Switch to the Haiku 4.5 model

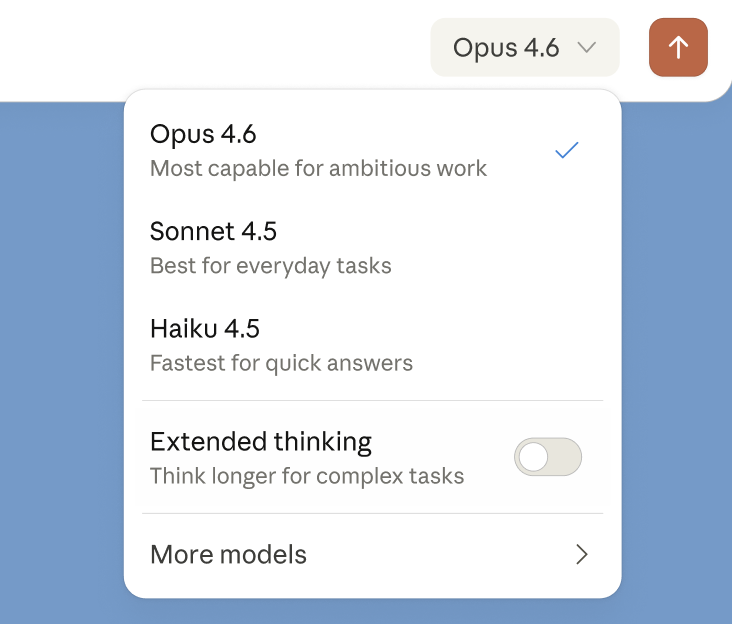click(x=205, y=328)
